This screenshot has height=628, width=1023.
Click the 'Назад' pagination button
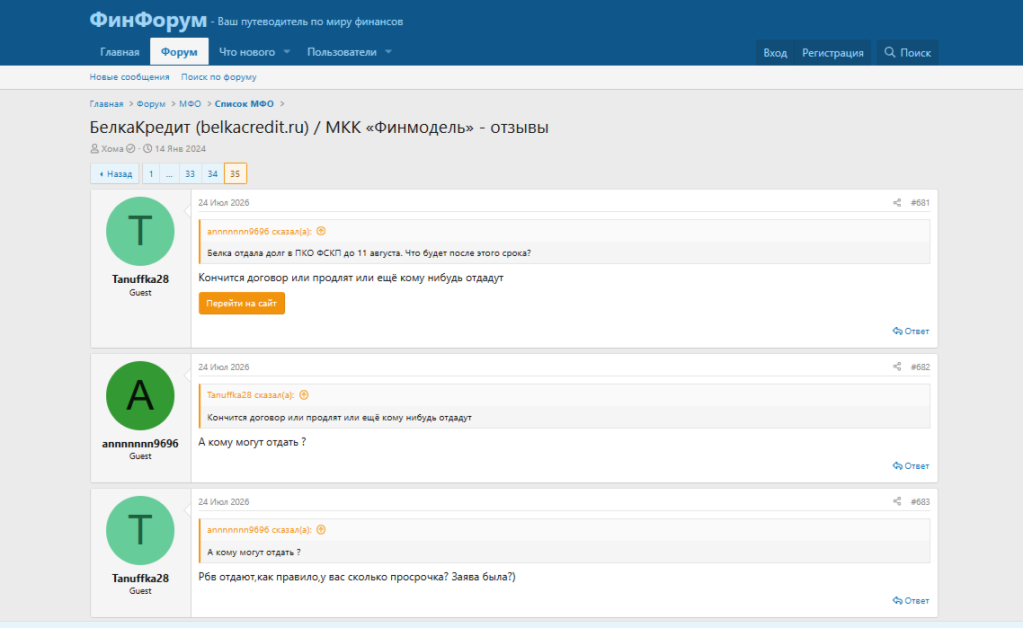pyautogui.click(x=115, y=173)
